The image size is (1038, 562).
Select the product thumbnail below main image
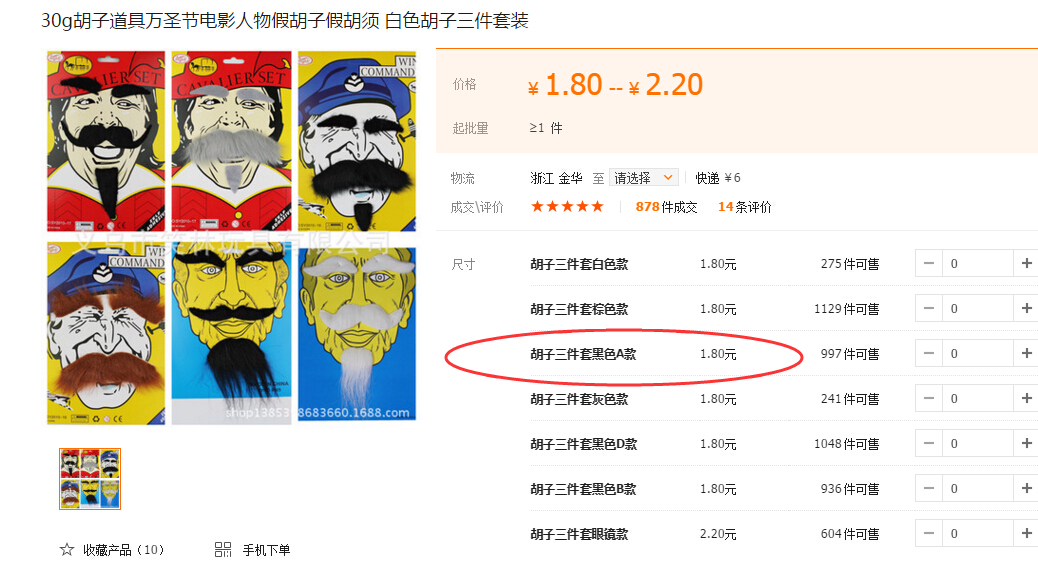90,479
